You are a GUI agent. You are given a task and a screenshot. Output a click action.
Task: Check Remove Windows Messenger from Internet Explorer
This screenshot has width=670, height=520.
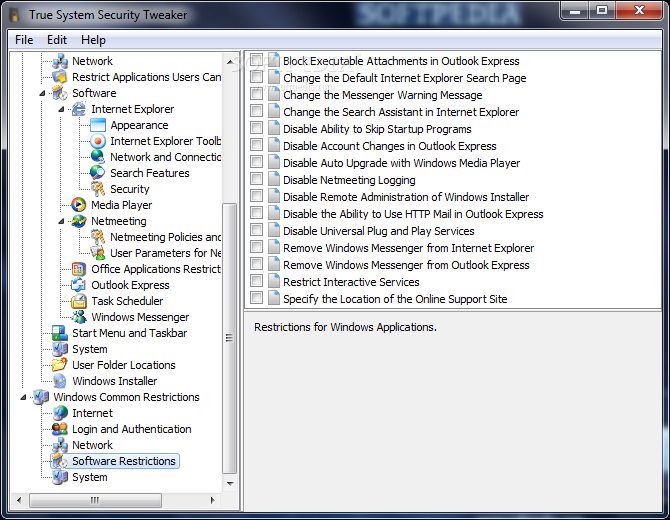[256, 247]
